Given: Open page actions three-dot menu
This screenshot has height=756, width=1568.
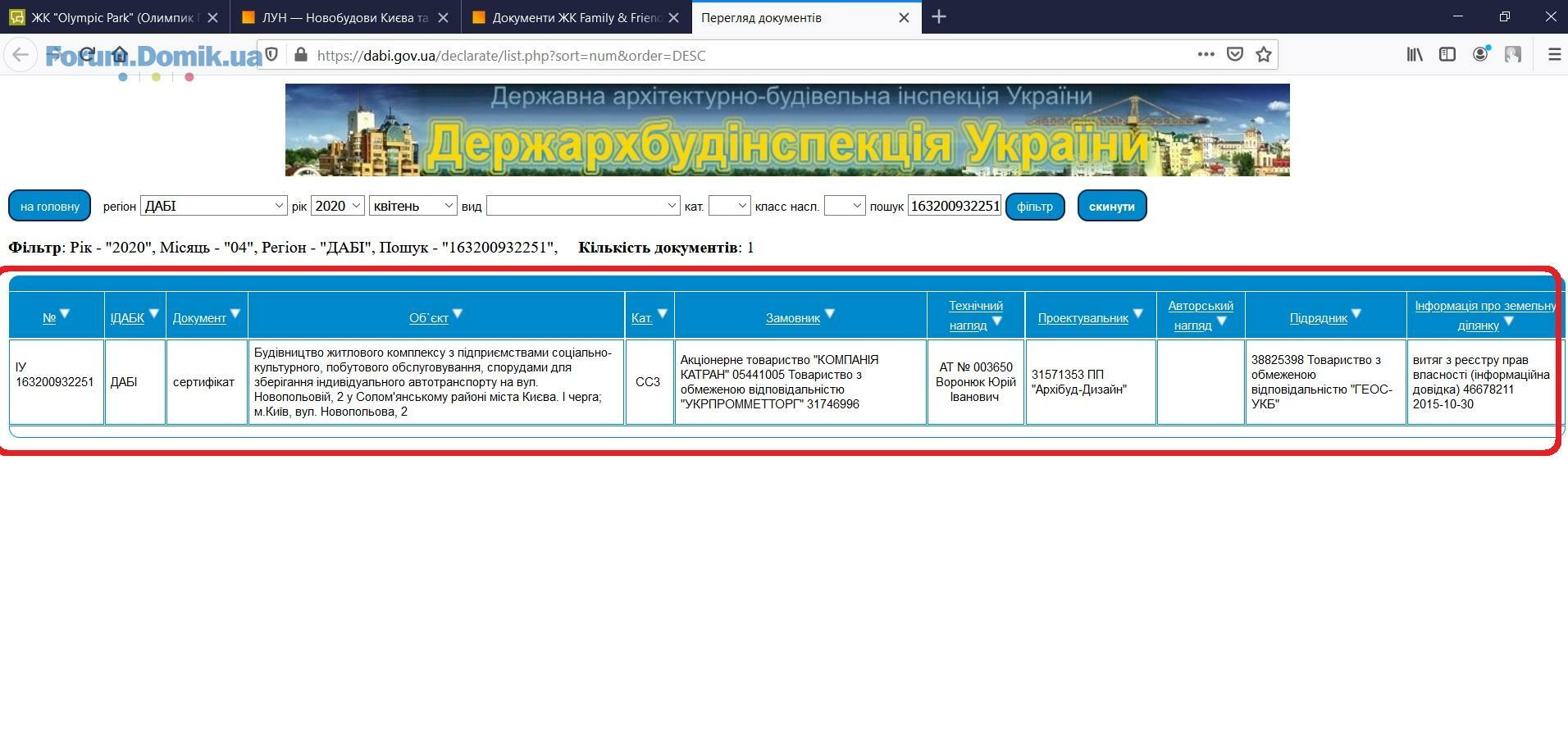Looking at the screenshot, I should (x=1206, y=54).
